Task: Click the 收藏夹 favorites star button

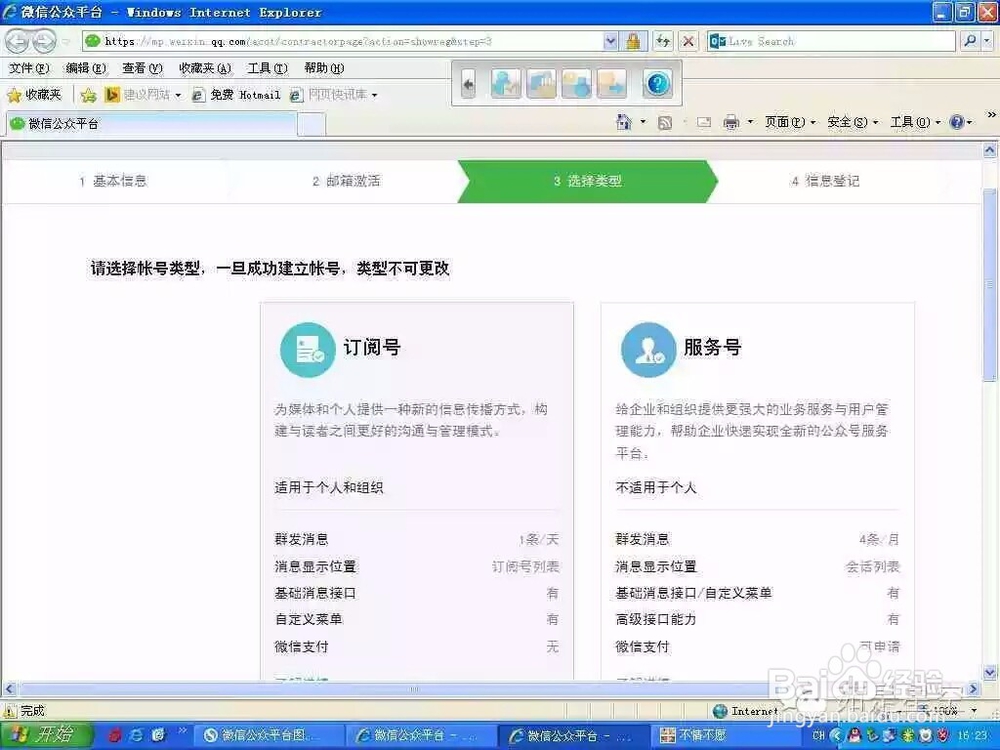Action: 34,95
